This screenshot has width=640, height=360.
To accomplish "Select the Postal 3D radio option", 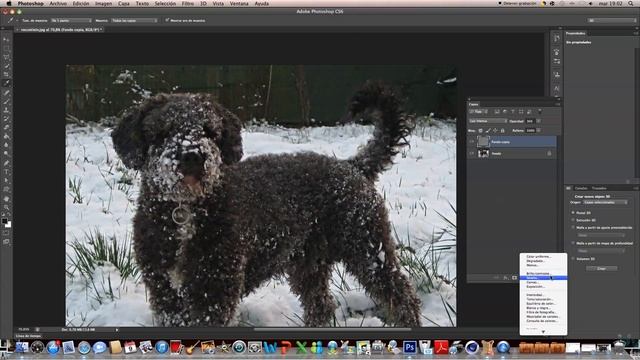I will point(573,213).
